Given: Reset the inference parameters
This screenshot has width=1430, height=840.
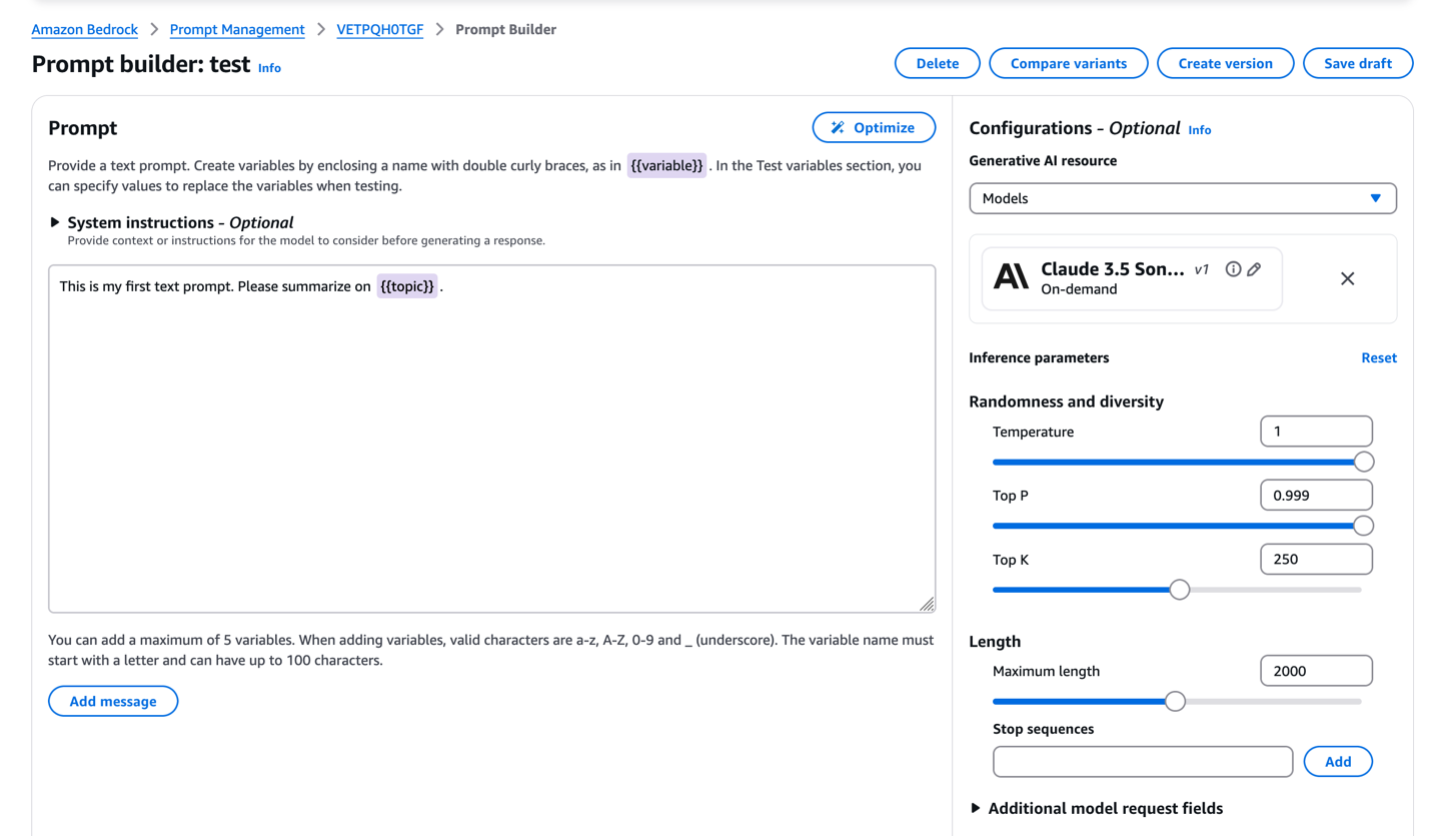Looking at the screenshot, I should (1378, 357).
